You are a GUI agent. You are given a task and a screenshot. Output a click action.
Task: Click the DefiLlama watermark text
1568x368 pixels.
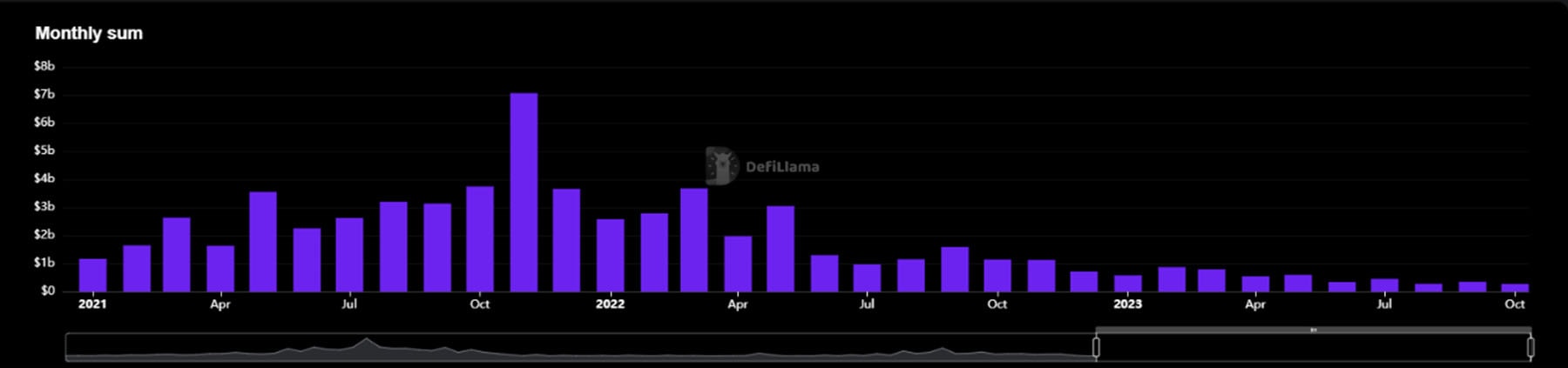pyautogui.click(x=782, y=167)
